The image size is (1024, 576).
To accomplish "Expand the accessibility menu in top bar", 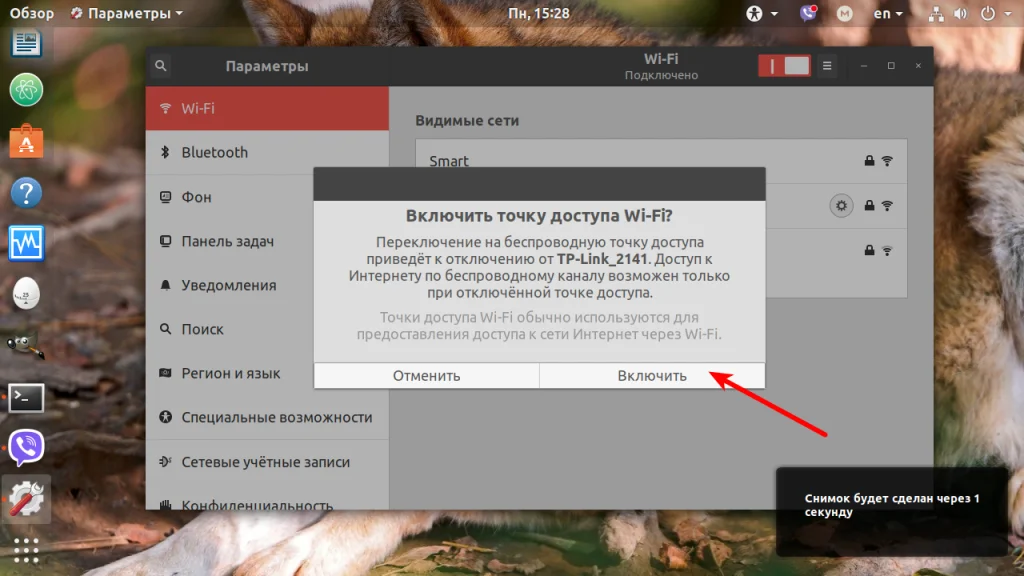I will (x=761, y=13).
